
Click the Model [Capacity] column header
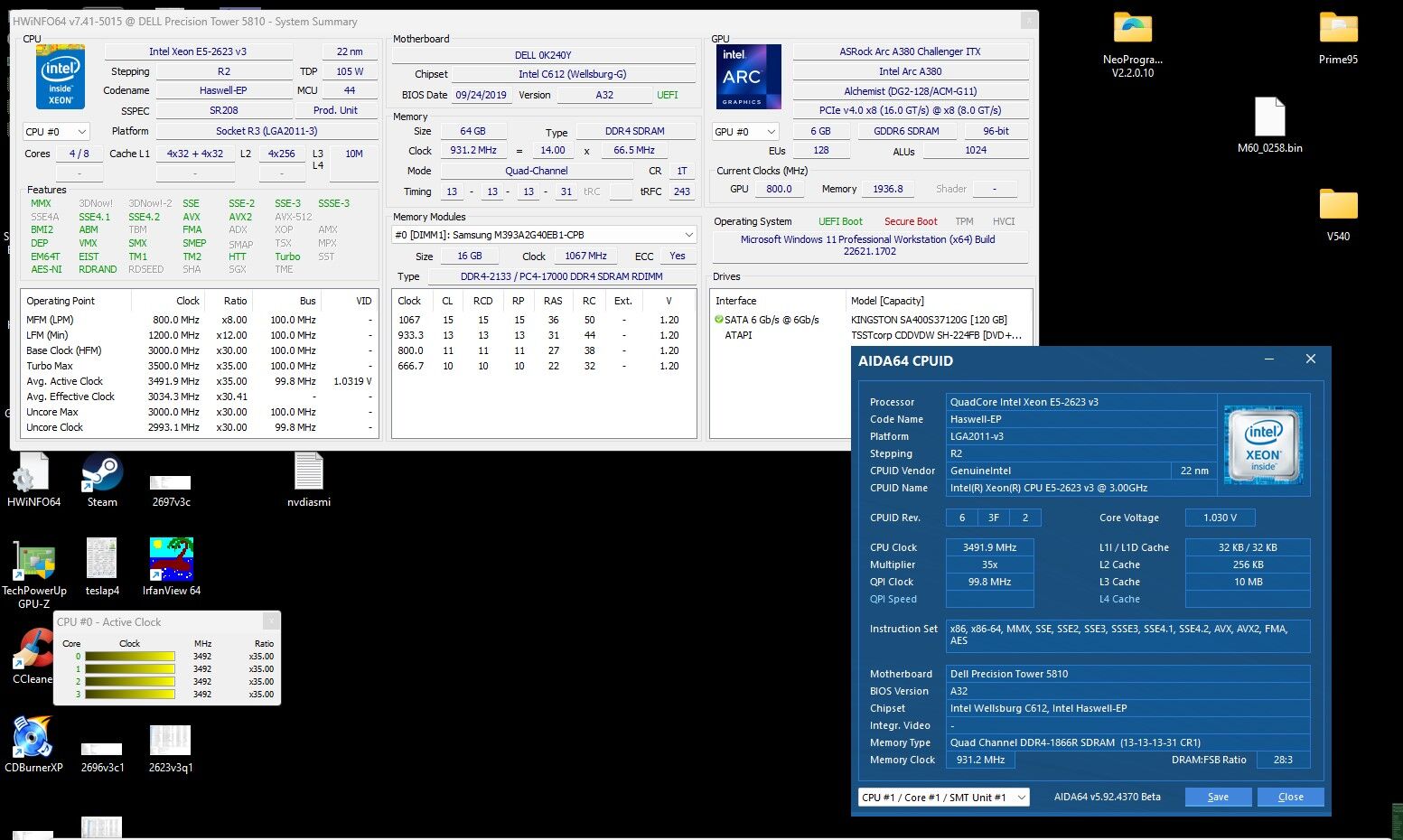point(938,301)
